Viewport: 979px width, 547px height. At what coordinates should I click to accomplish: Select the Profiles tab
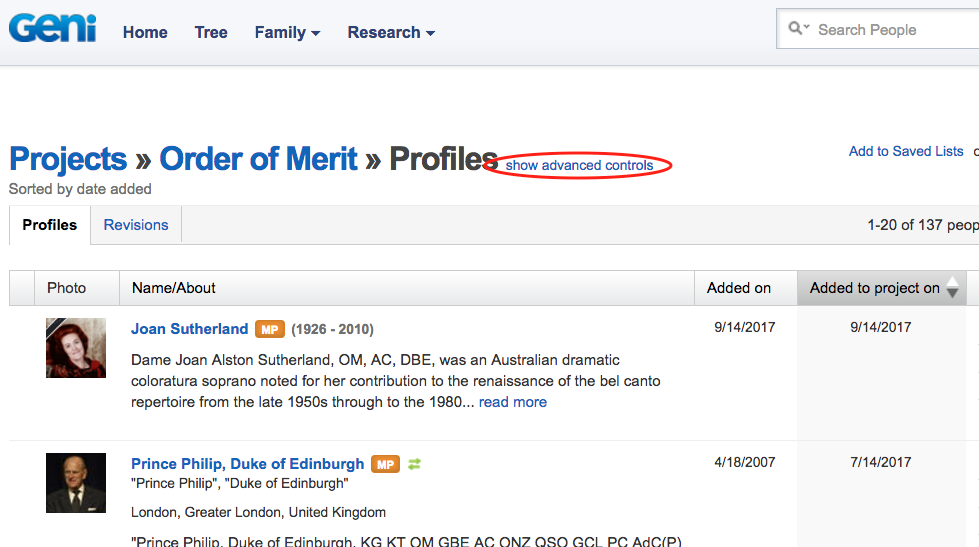[50, 225]
